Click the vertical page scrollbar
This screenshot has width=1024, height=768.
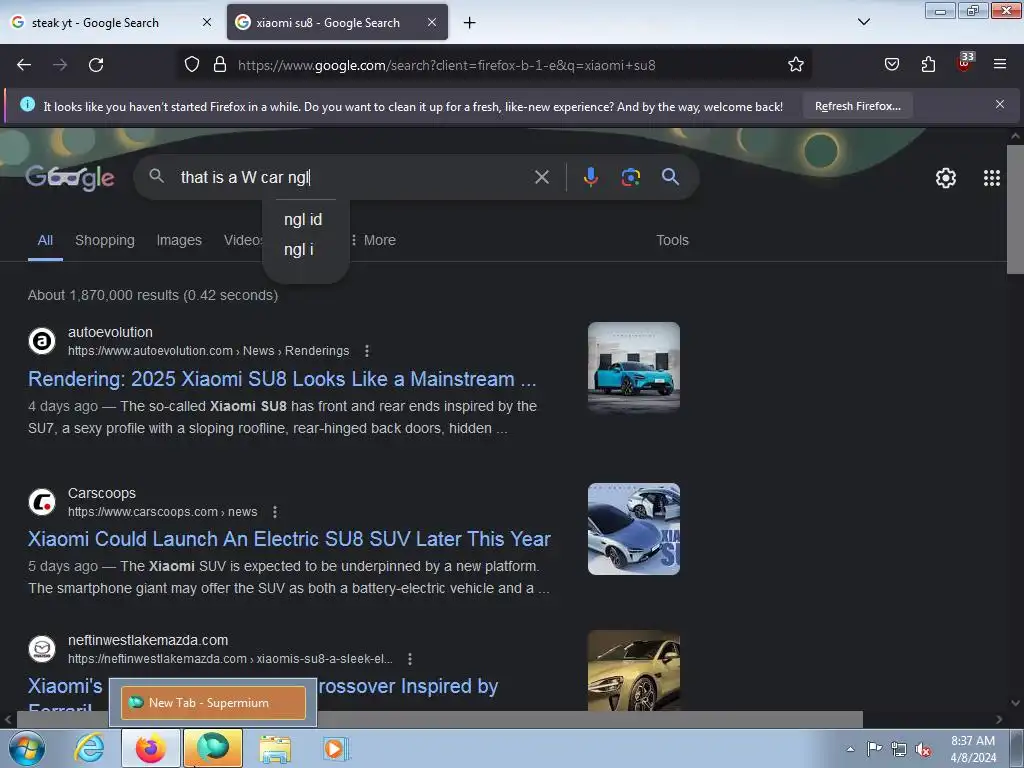pyautogui.click(x=1015, y=209)
